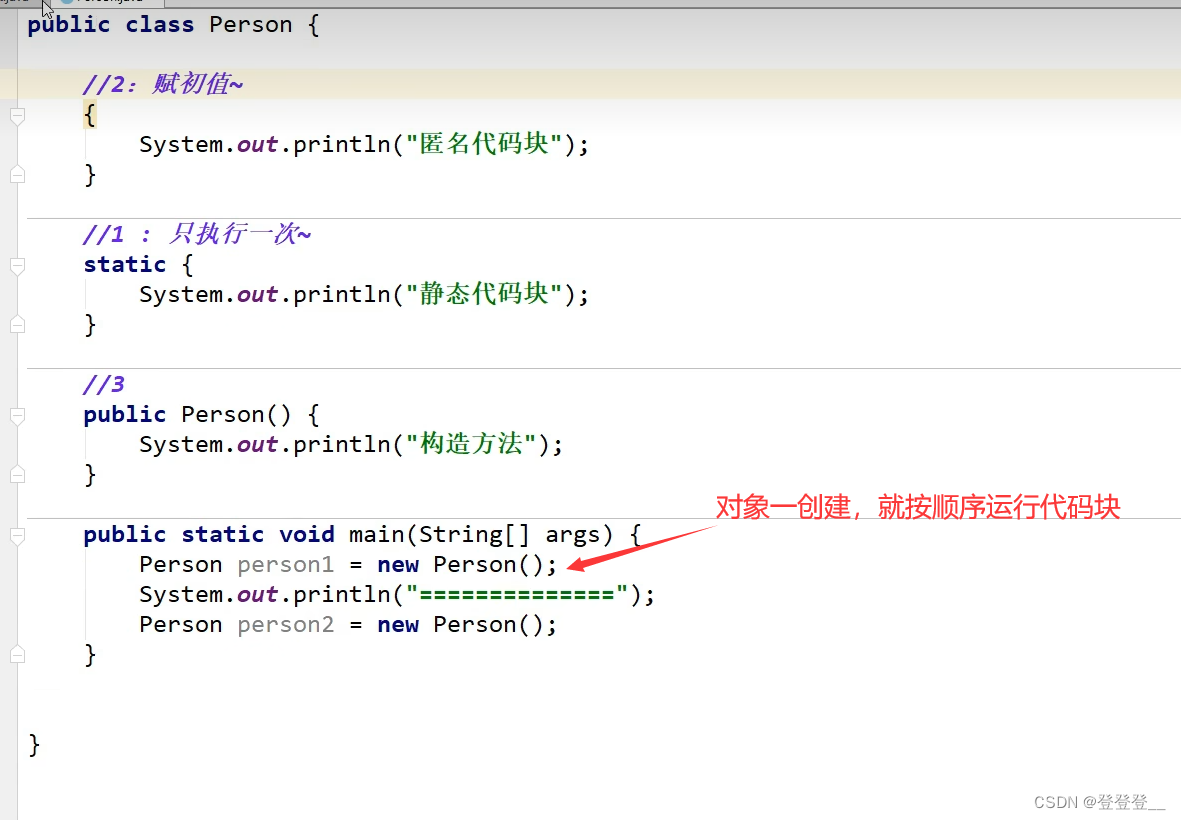Screen dimensions: 1181x820
Task: Click the closing brace of class Person
Action: point(34,745)
